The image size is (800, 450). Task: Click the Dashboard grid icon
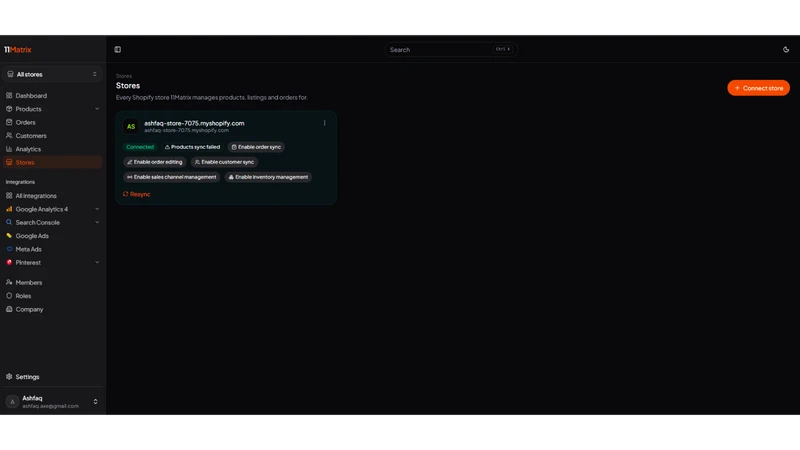point(9,95)
